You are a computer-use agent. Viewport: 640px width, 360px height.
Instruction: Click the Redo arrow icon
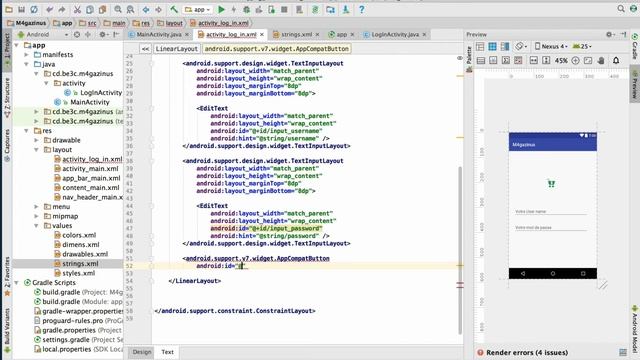[x=62, y=9]
